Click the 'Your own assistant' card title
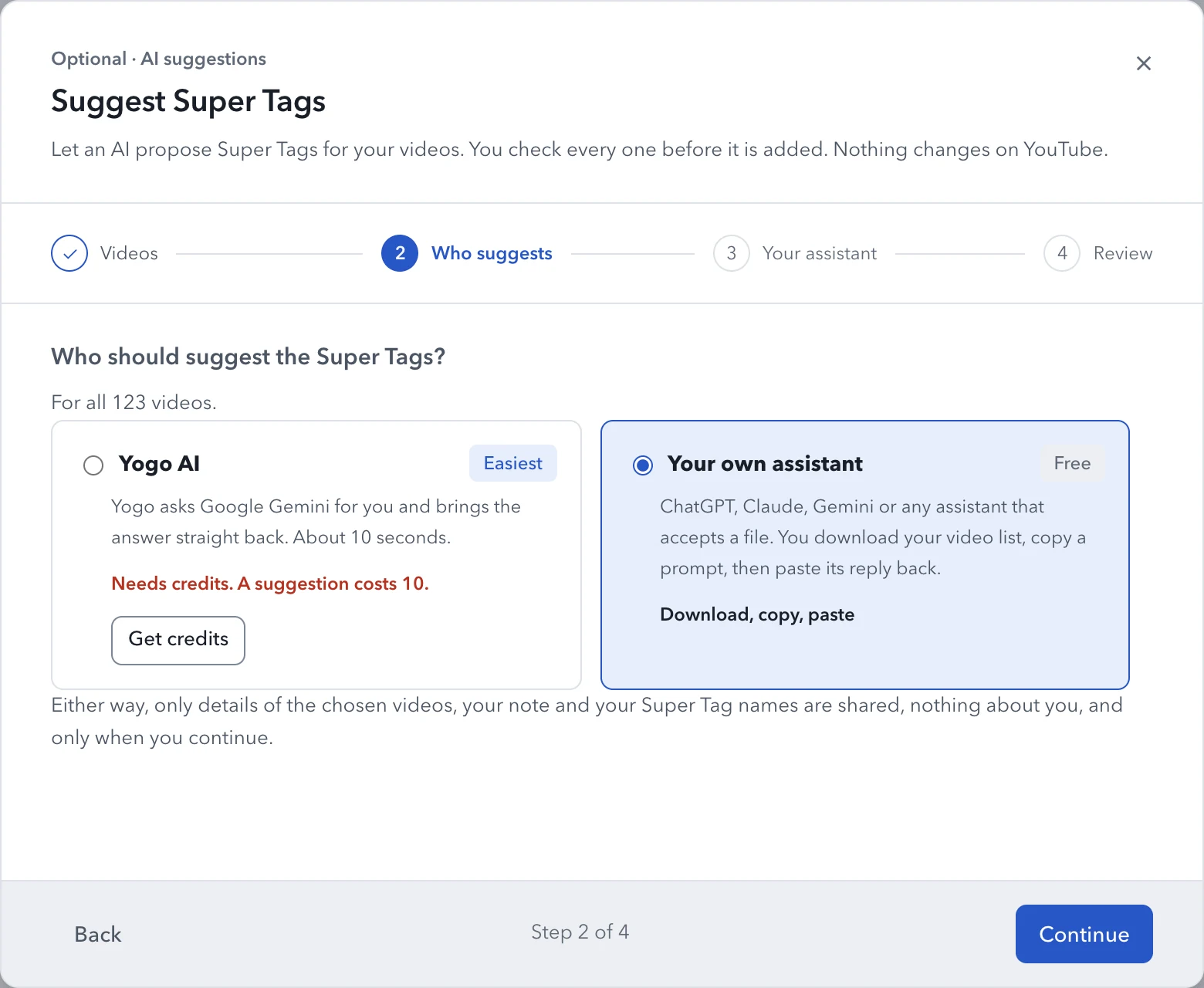Viewport: 1204px width, 988px height. tap(765, 463)
